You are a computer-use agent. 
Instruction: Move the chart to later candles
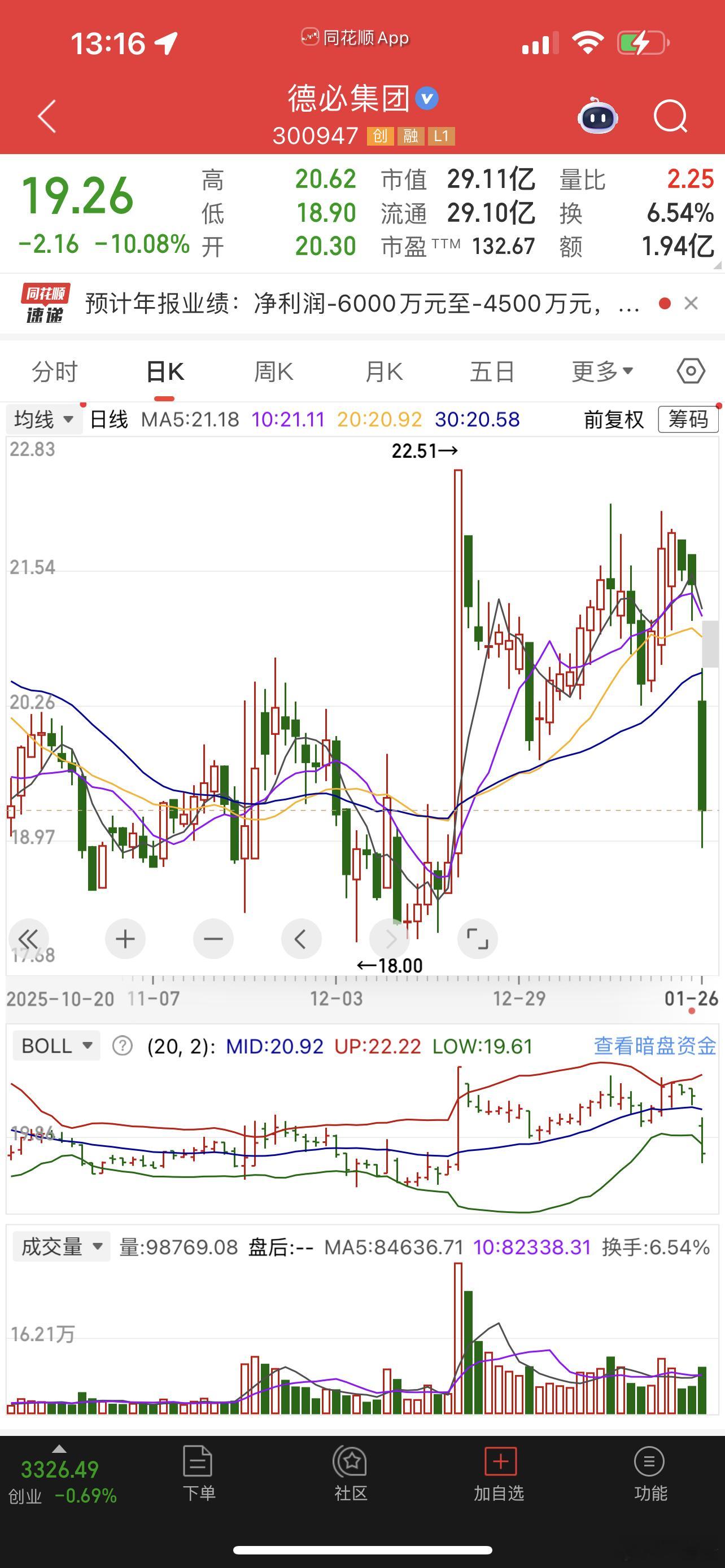pyautogui.click(x=390, y=939)
